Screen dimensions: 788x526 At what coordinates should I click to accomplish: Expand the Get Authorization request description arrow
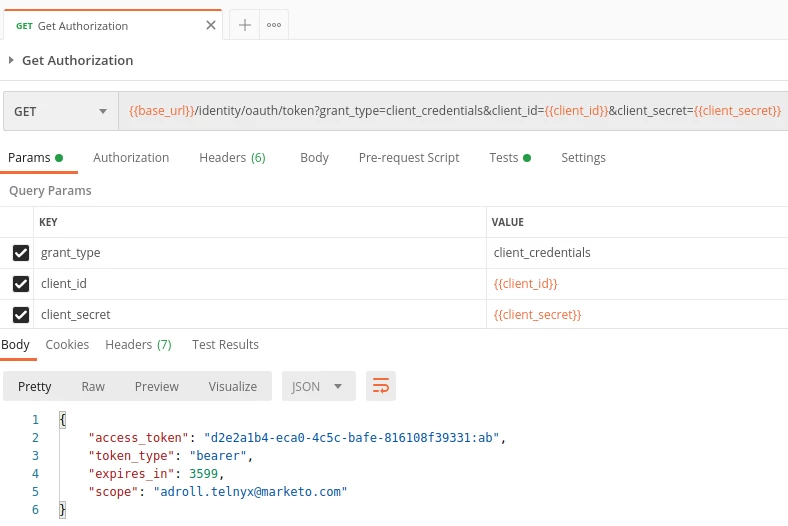pos(11,60)
